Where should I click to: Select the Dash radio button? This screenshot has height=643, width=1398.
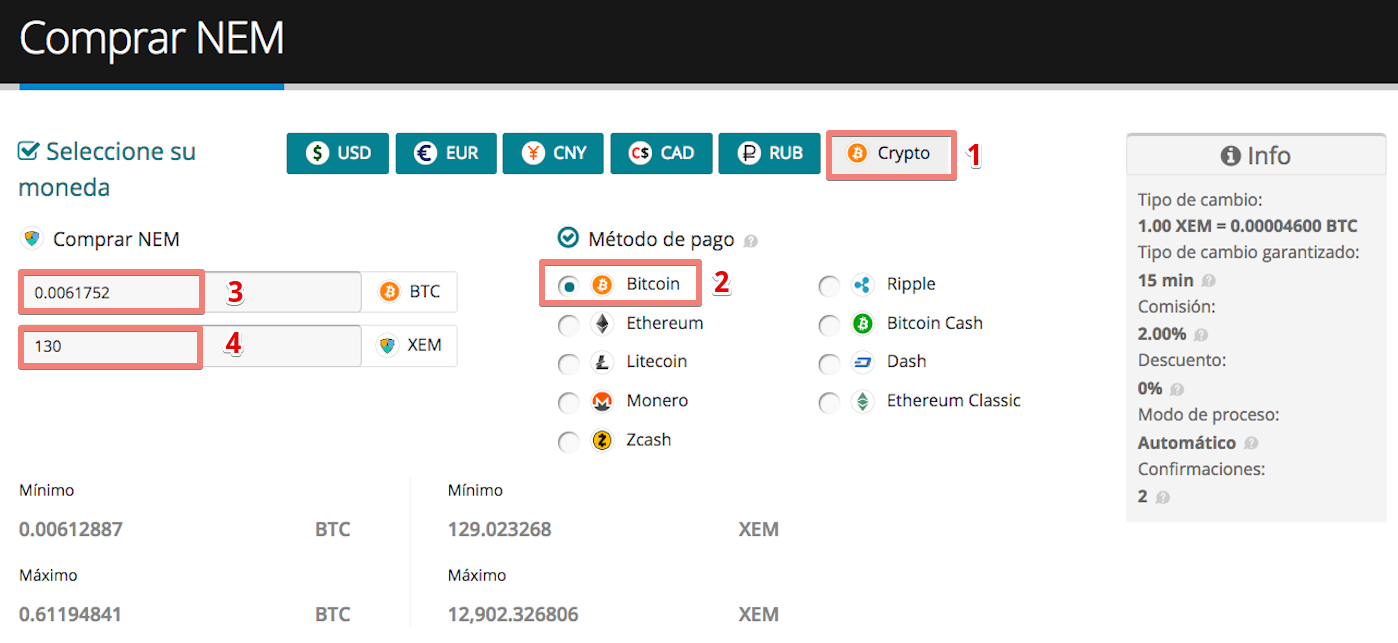[x=829, y=364]
